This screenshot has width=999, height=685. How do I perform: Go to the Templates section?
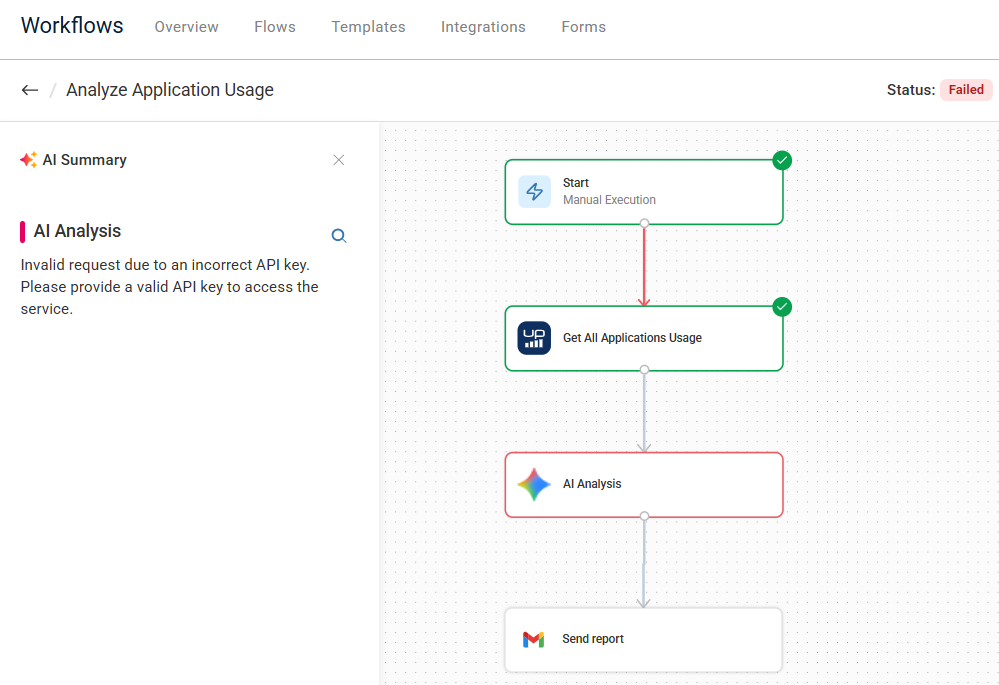(368, 27)
